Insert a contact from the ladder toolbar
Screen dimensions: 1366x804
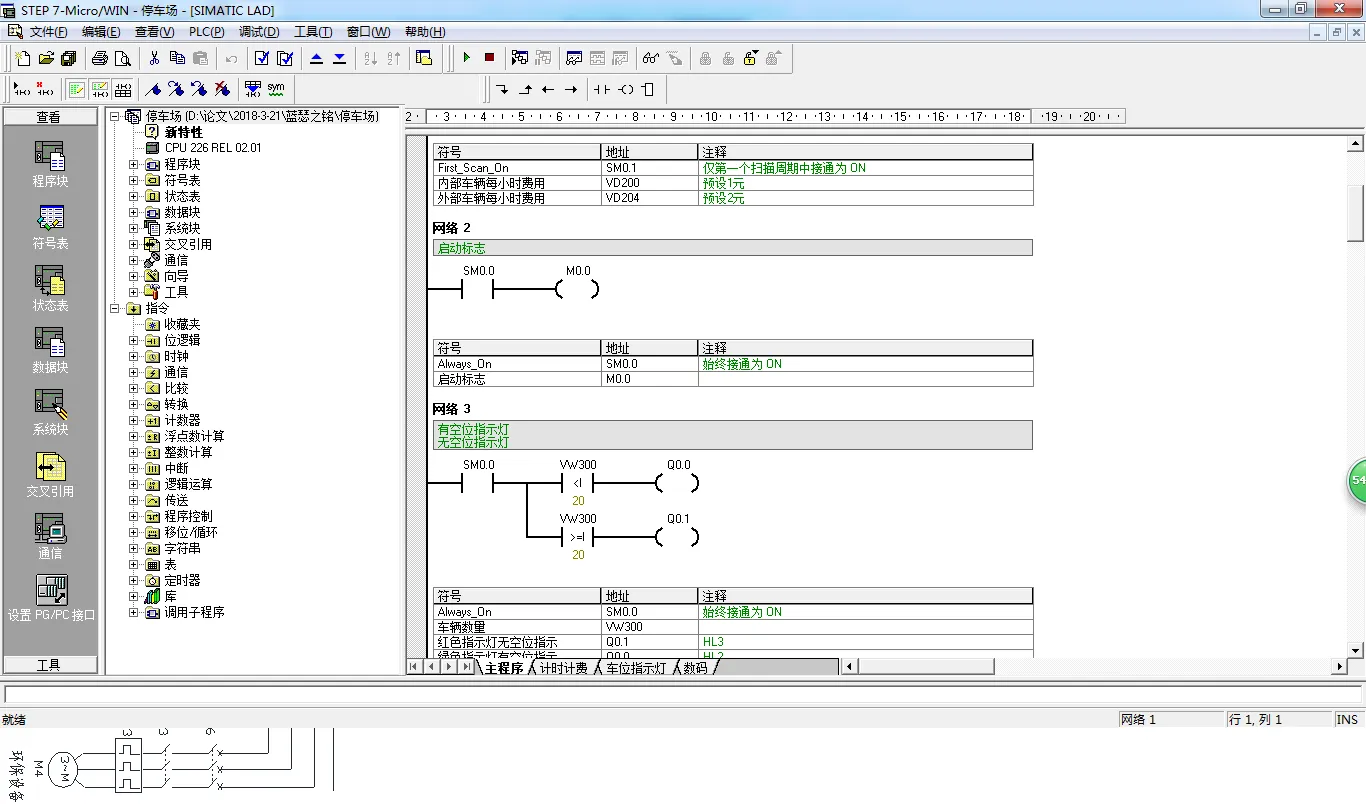601,89
